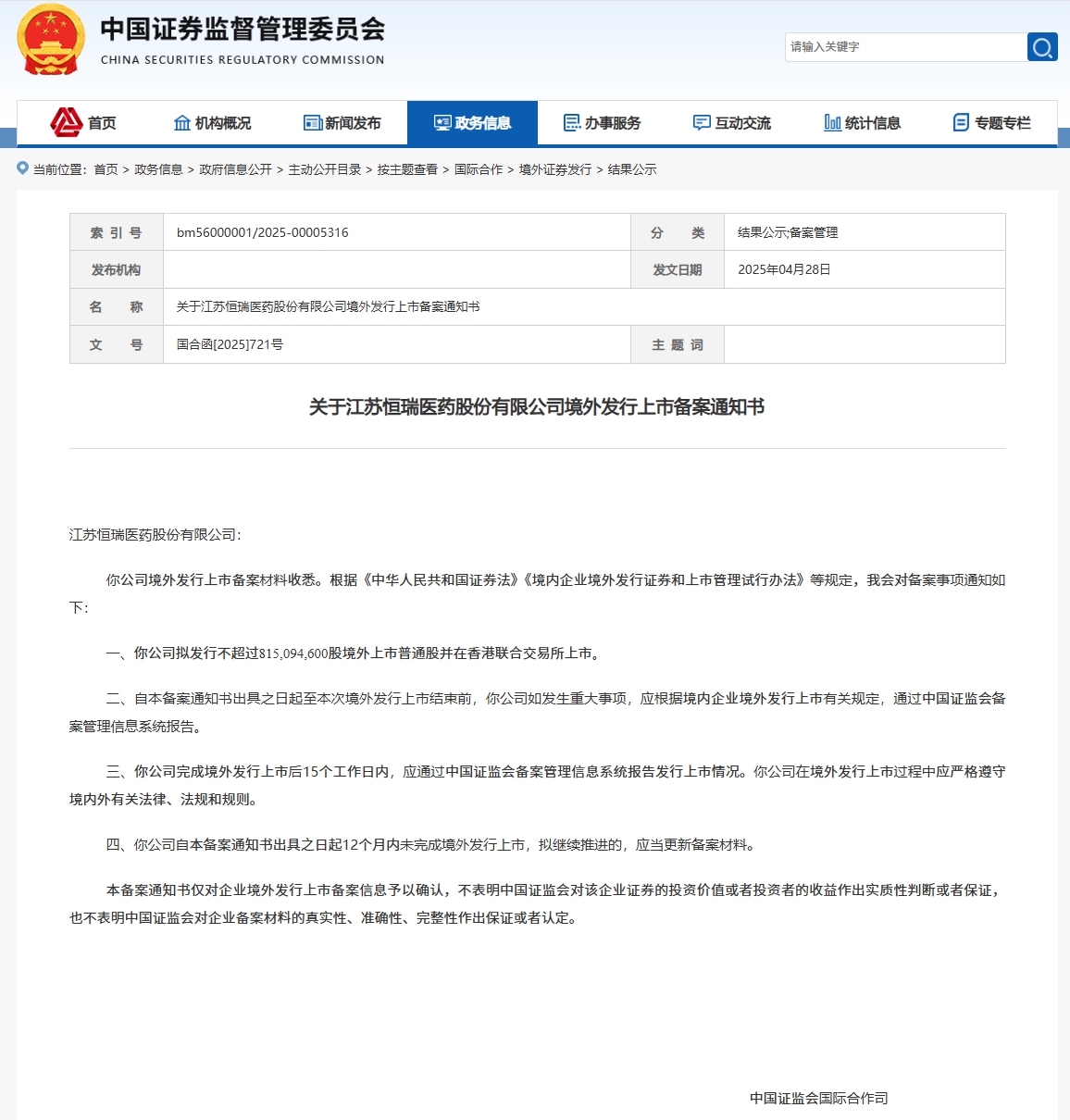
Task: Open 境外证券发行 breadcrumb link
Action: (555, 169)
